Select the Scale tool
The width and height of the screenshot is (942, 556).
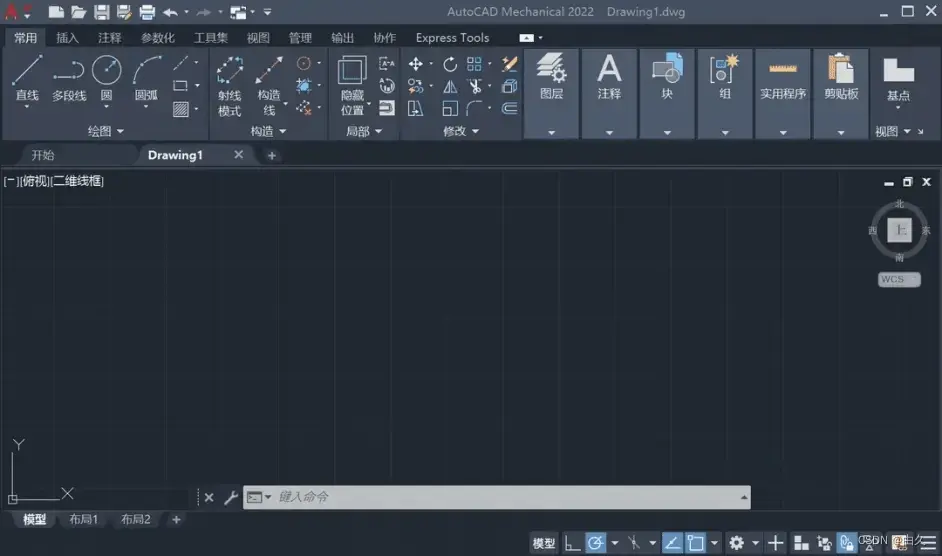coord(450,109)
